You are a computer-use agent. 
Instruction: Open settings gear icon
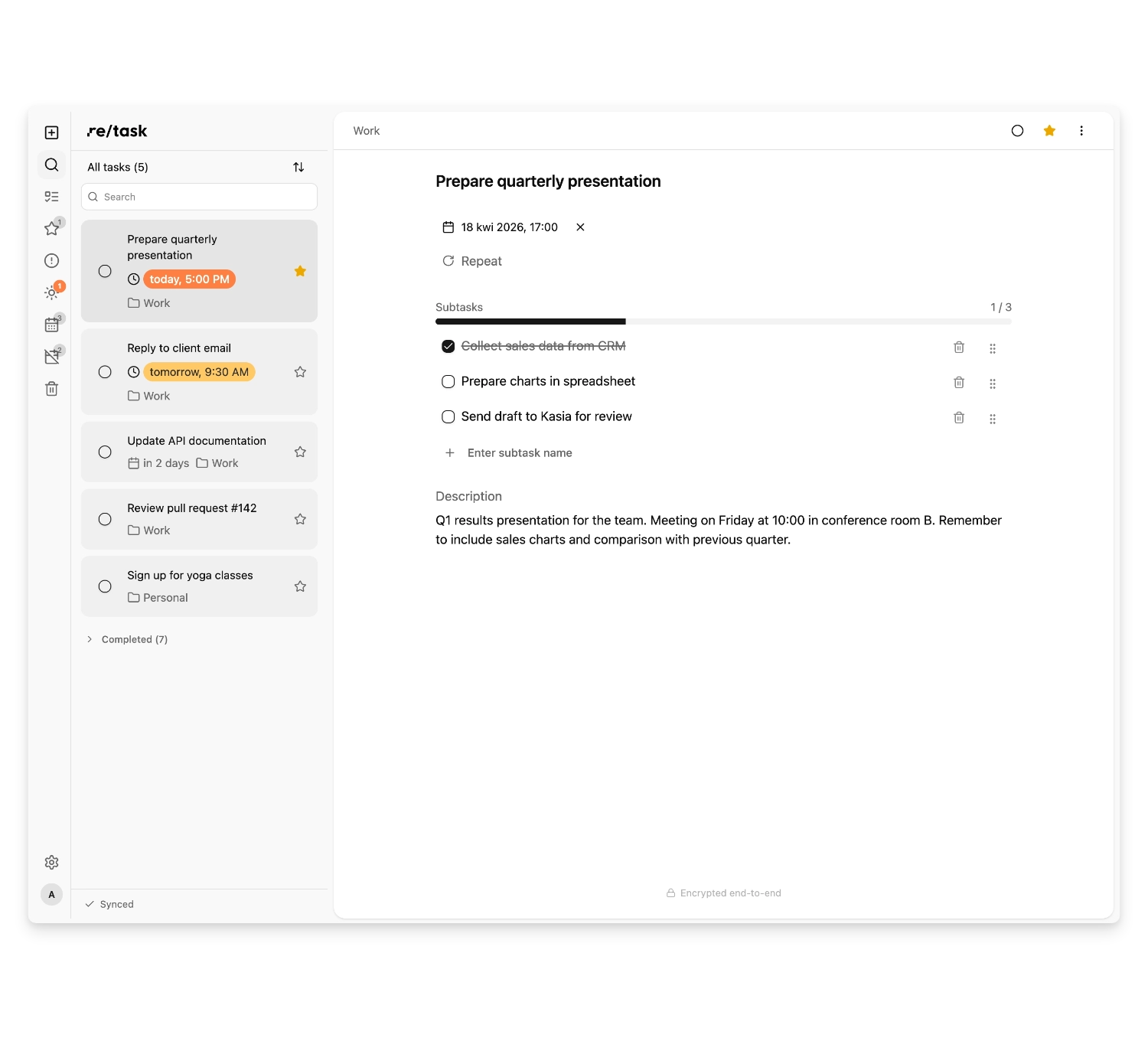51,862
